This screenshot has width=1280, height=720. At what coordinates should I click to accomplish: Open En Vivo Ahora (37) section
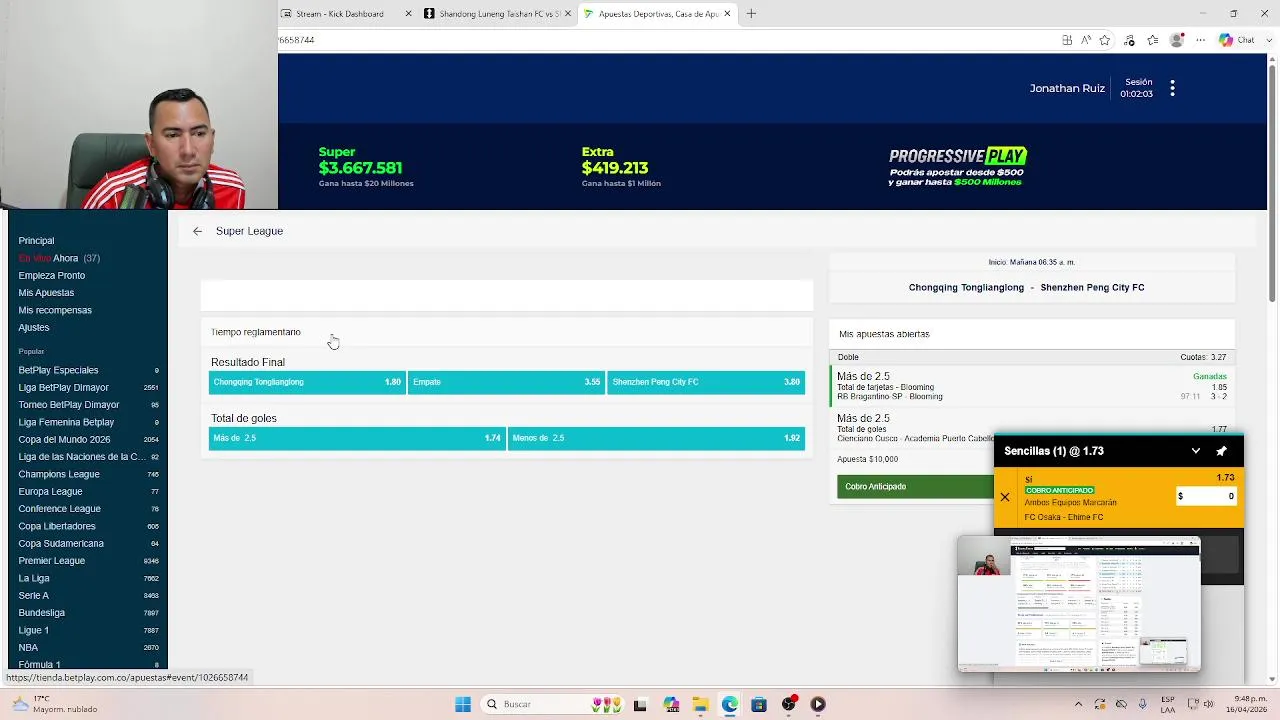(59, 258)
